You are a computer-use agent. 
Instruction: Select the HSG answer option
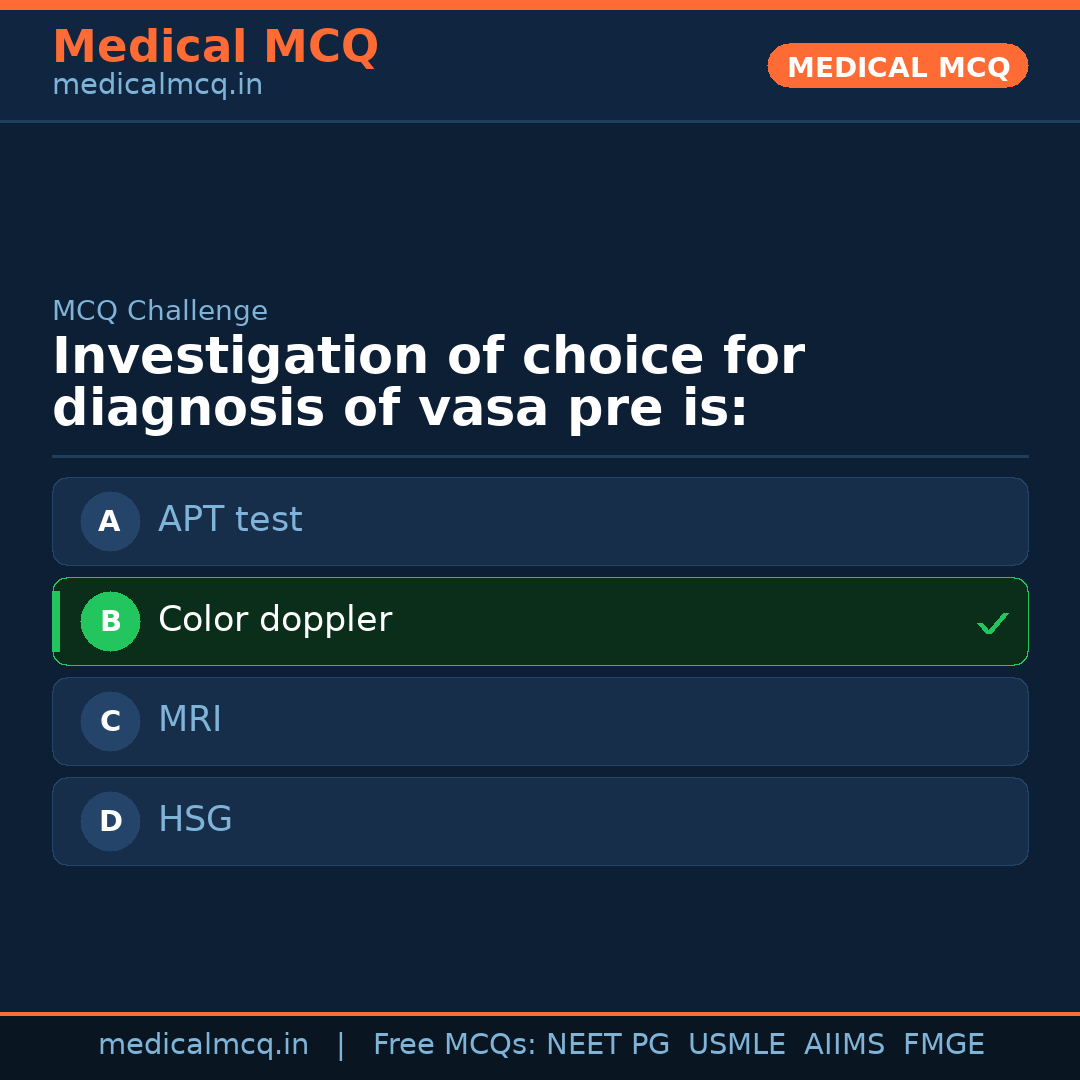540,821
